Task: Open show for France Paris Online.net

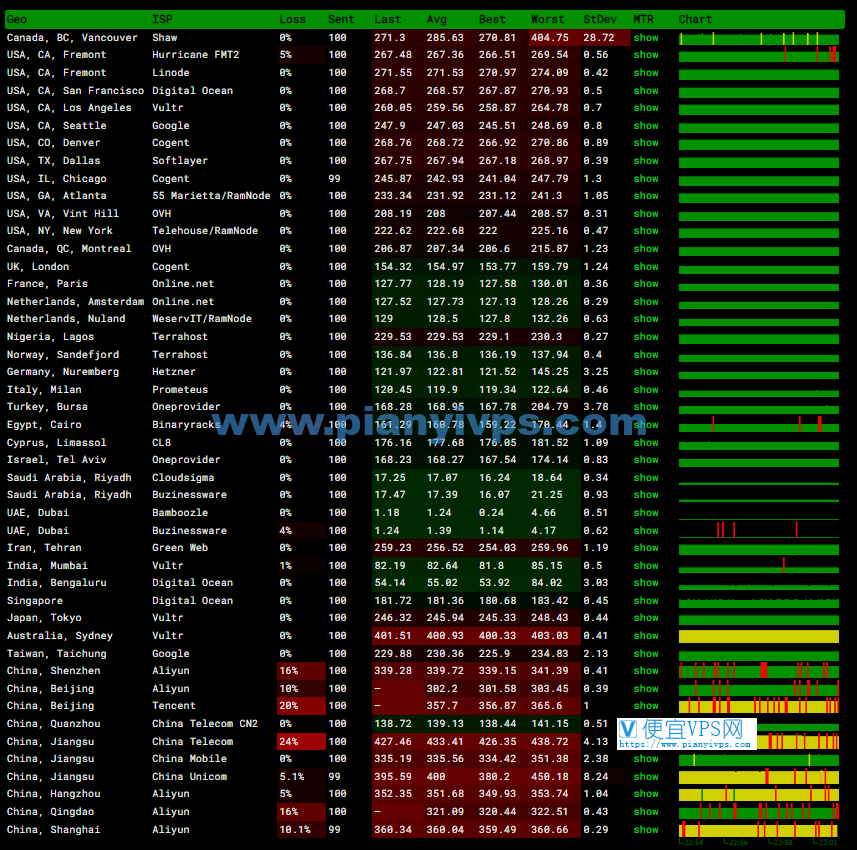Action: pos(645,284)
